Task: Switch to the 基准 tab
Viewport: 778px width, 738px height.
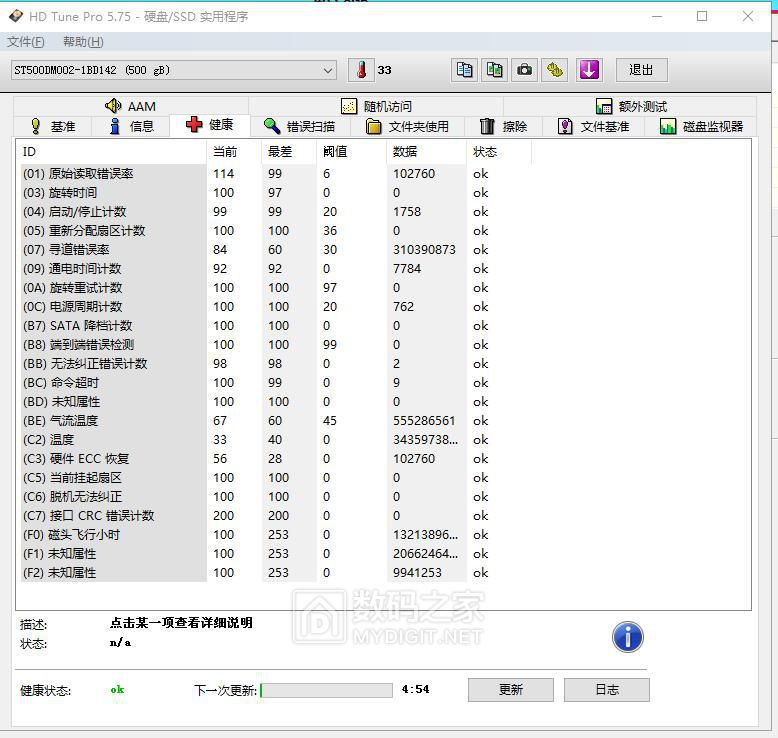Action: [53, 127]
